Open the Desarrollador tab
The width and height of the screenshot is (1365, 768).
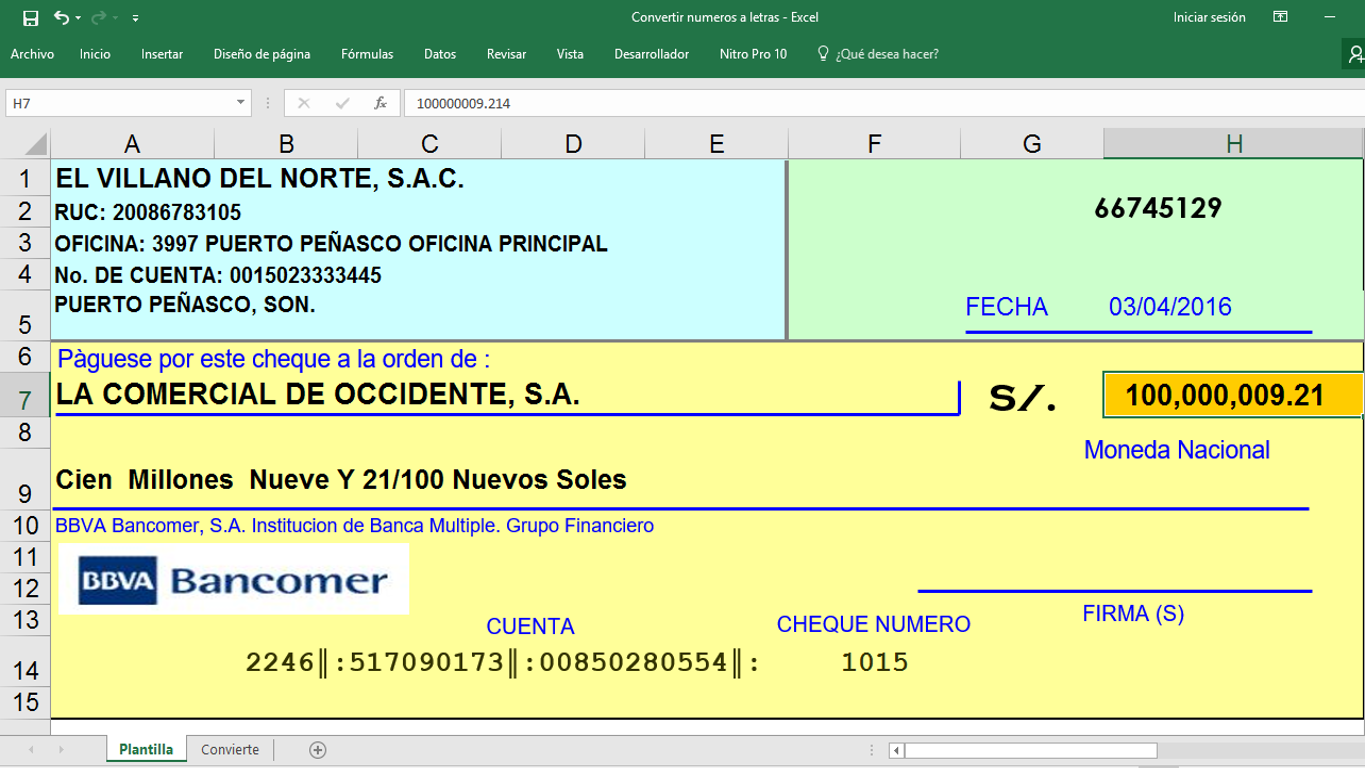point(651,54)
